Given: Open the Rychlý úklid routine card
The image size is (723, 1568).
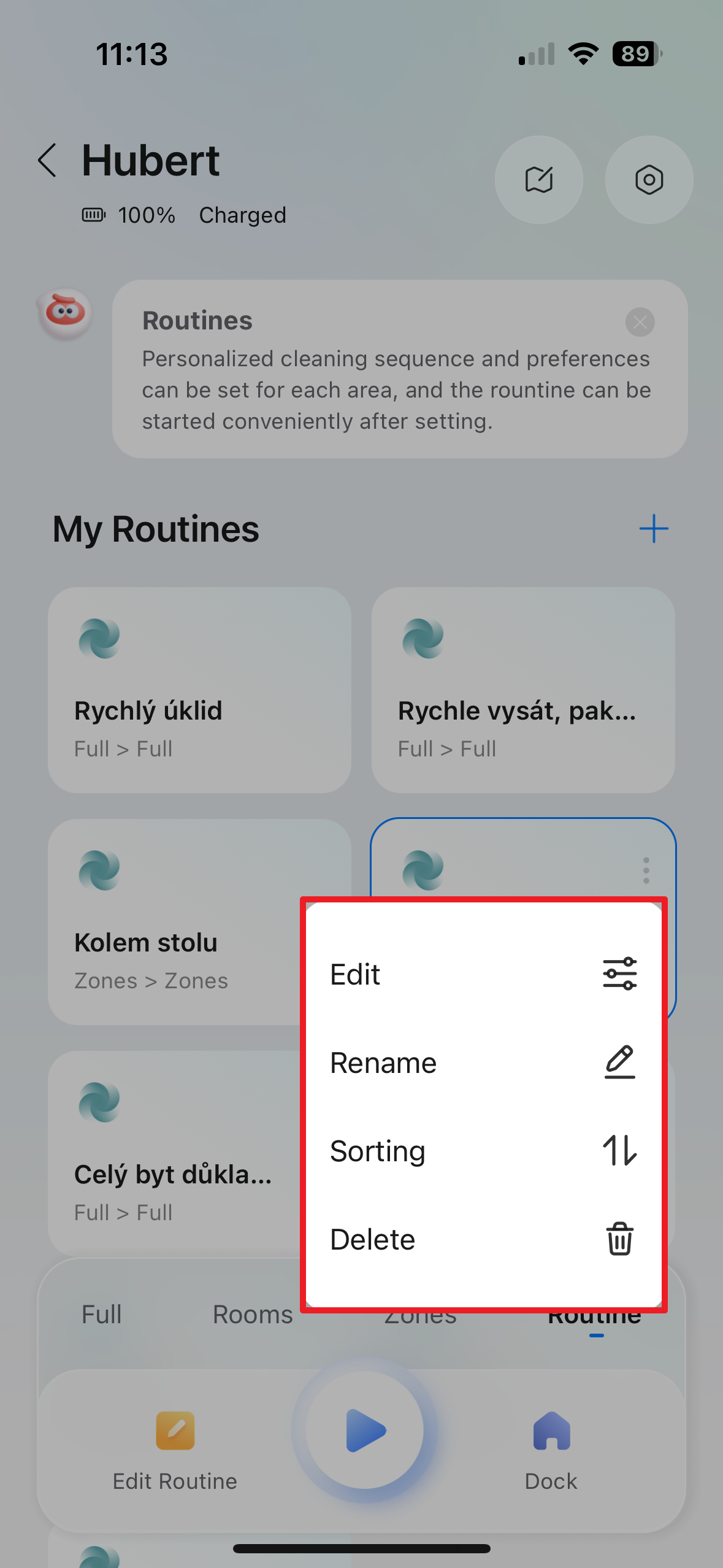Looking at the screenshot, I should tap(199, 690).
